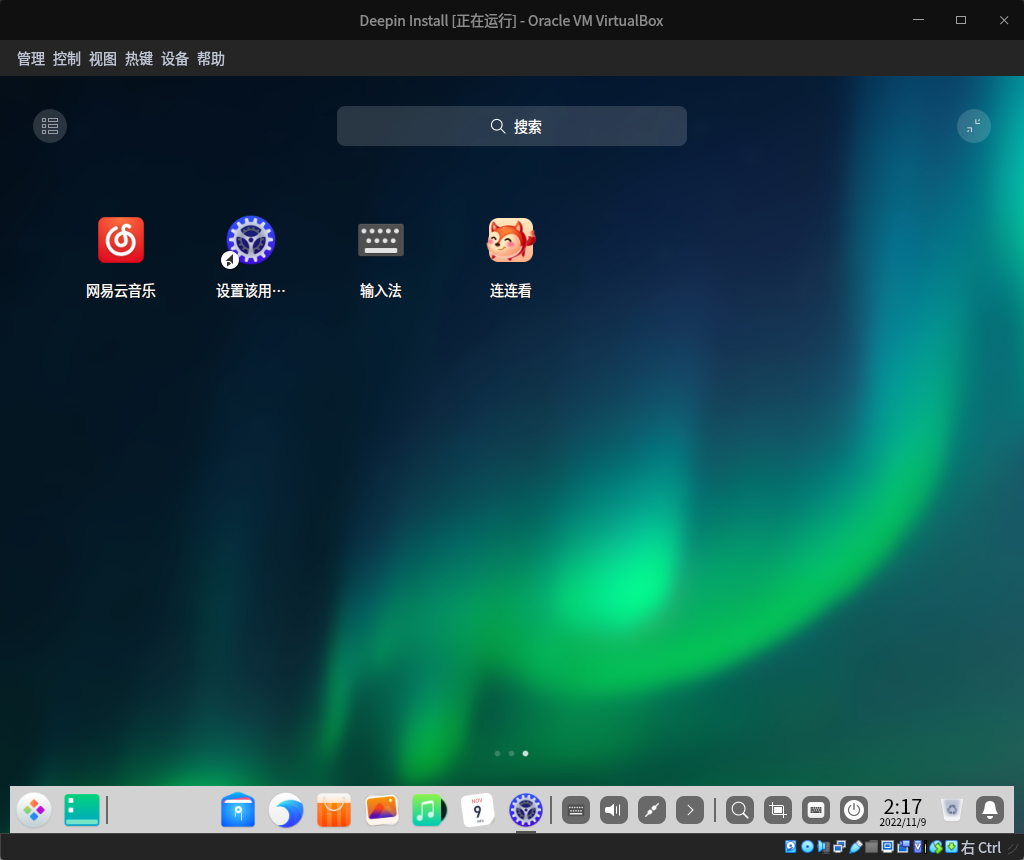This screenshot has height=860, width=1024.
Task: Click the 2:17 clock in dock
Action: (x=903, y=811)
